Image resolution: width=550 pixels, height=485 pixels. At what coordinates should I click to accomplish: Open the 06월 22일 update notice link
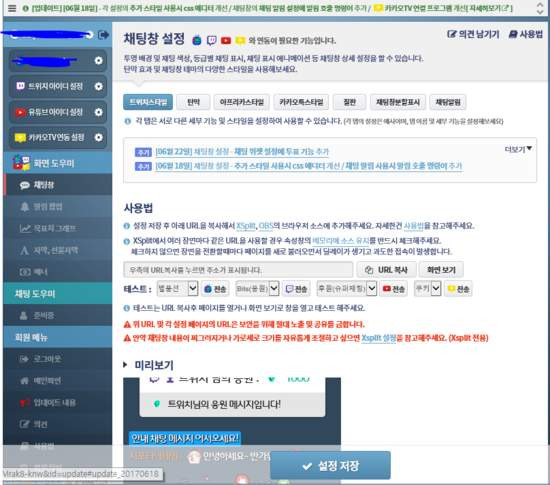242,151
